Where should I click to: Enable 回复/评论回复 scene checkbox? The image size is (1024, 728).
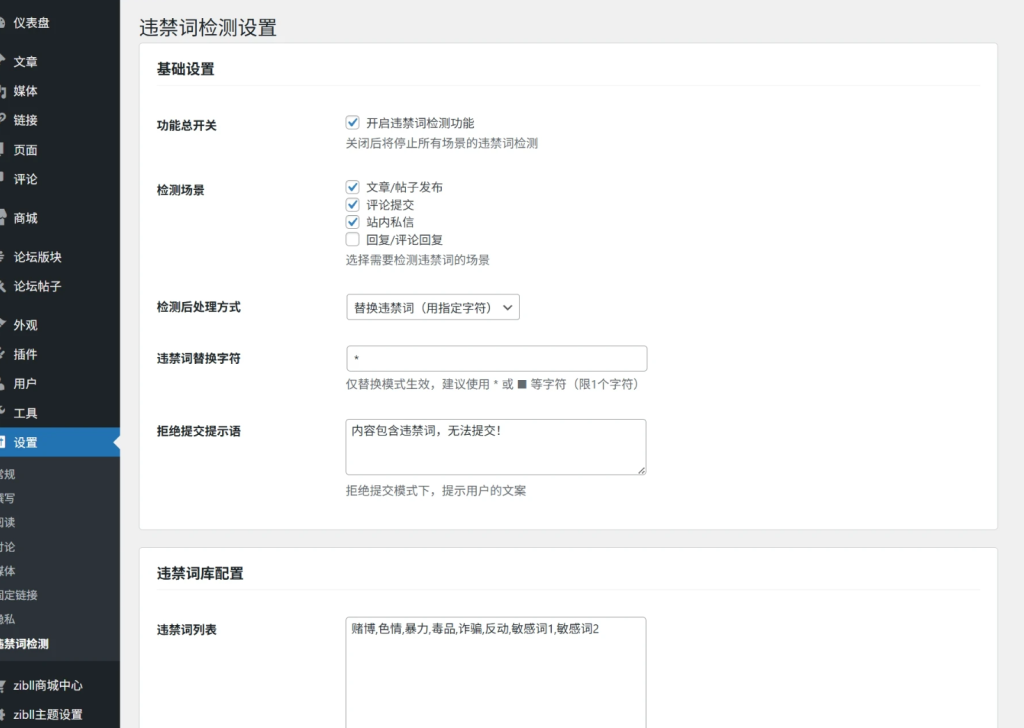tap(353, 239)
